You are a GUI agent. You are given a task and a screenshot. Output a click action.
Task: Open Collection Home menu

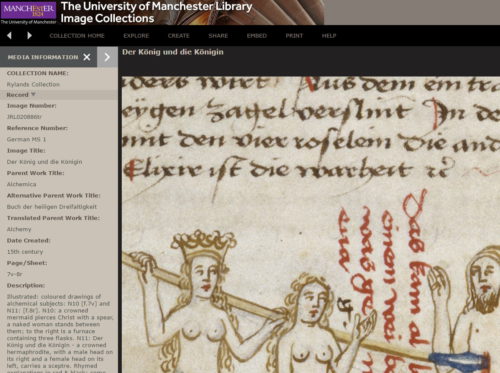77,36
